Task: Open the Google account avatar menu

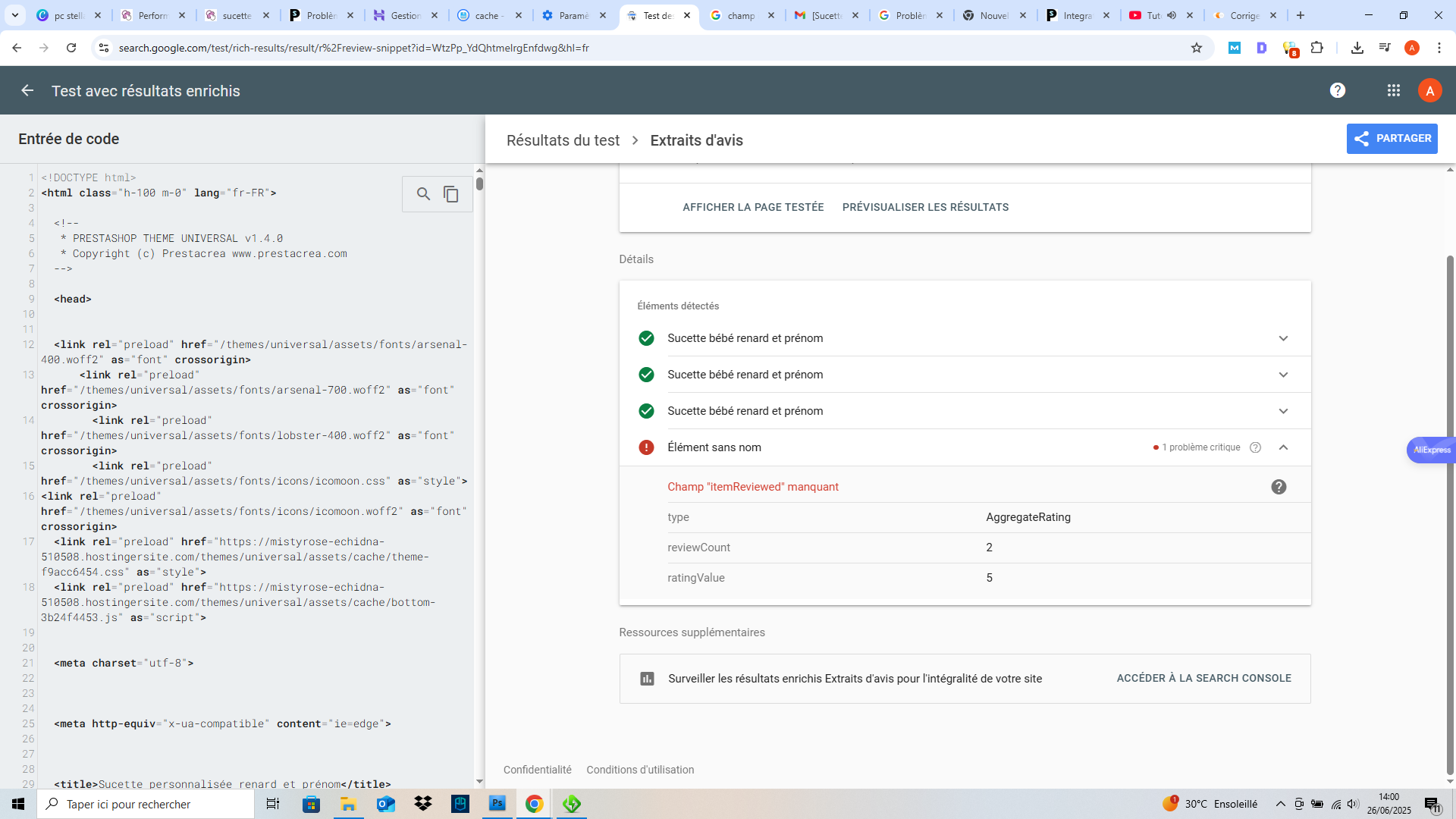Action: click(1429, 91)
